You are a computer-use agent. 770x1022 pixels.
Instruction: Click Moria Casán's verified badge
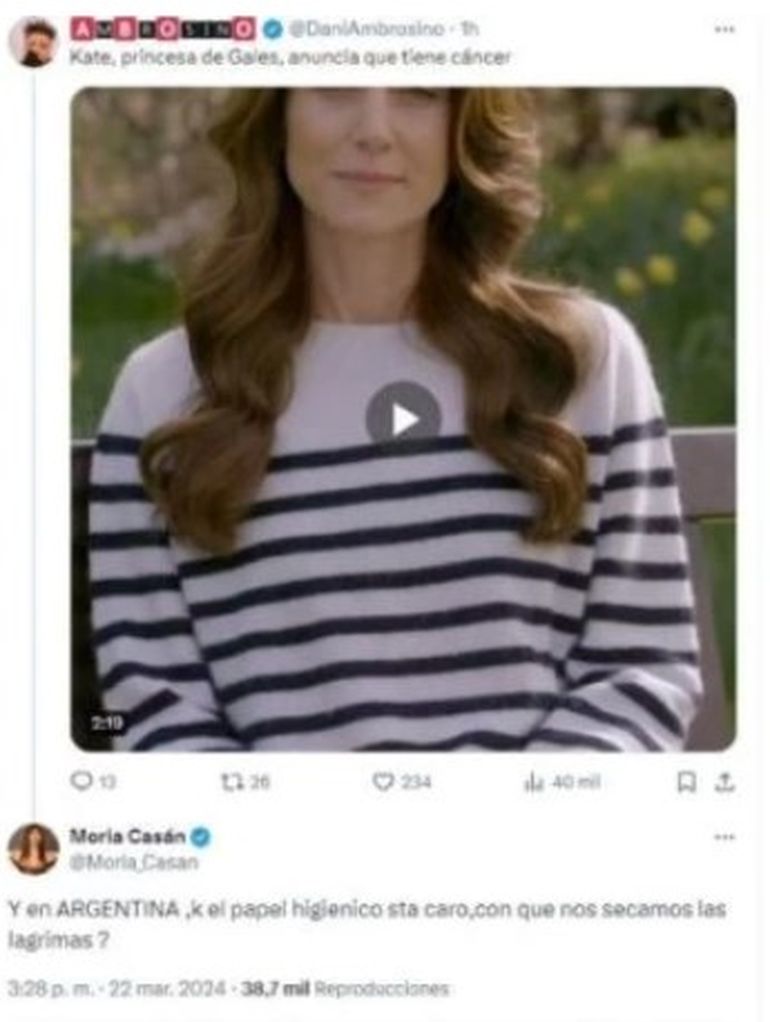201,837
